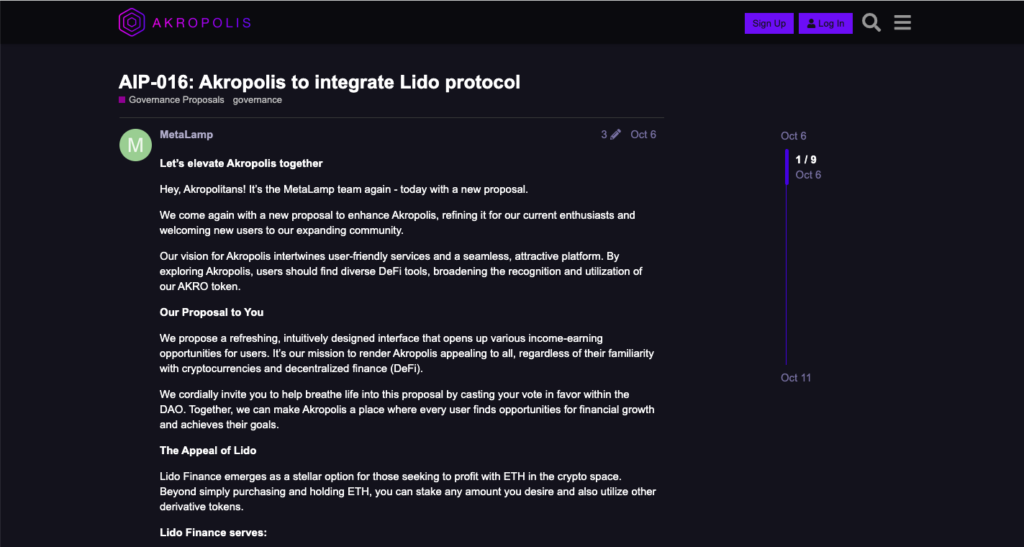Jump to the Oct 6 timeline start date
Viewport: 1024px width, 547px height.
(x=793, y=136)
